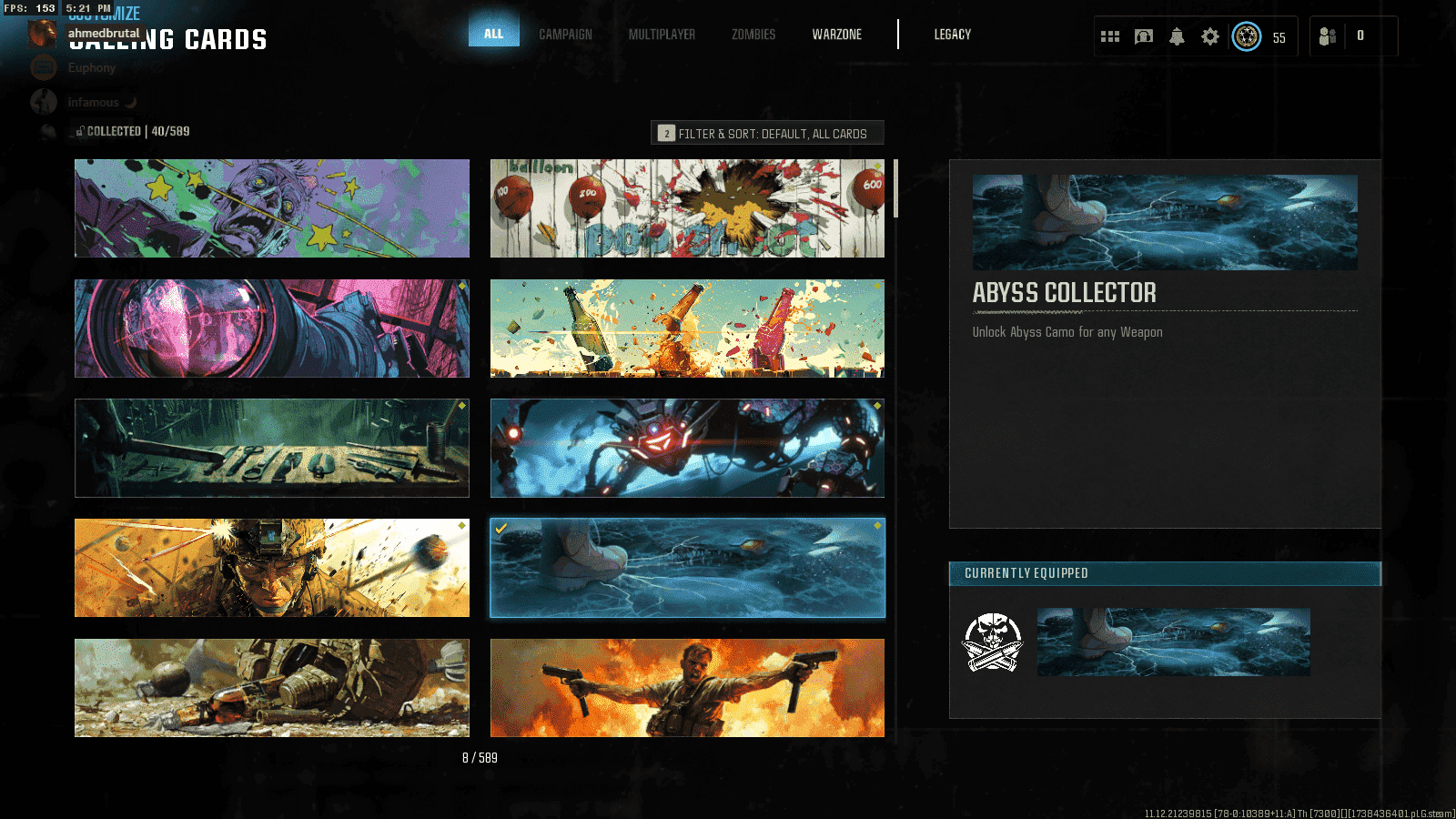Open the voice chat headset icon
Screen dimensions: 1456x819
1144,36
